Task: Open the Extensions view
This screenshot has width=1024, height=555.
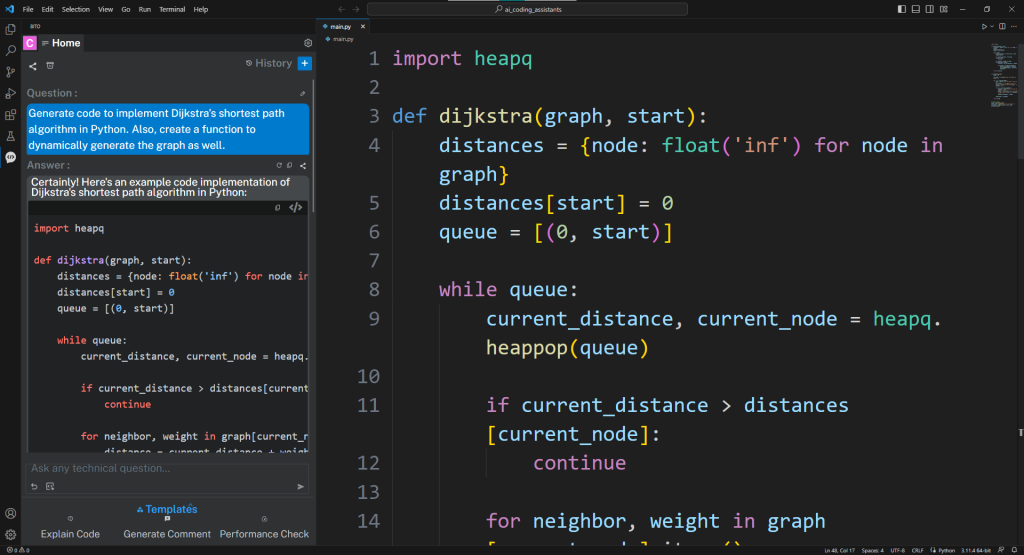Action: click(x=10, y=115)
